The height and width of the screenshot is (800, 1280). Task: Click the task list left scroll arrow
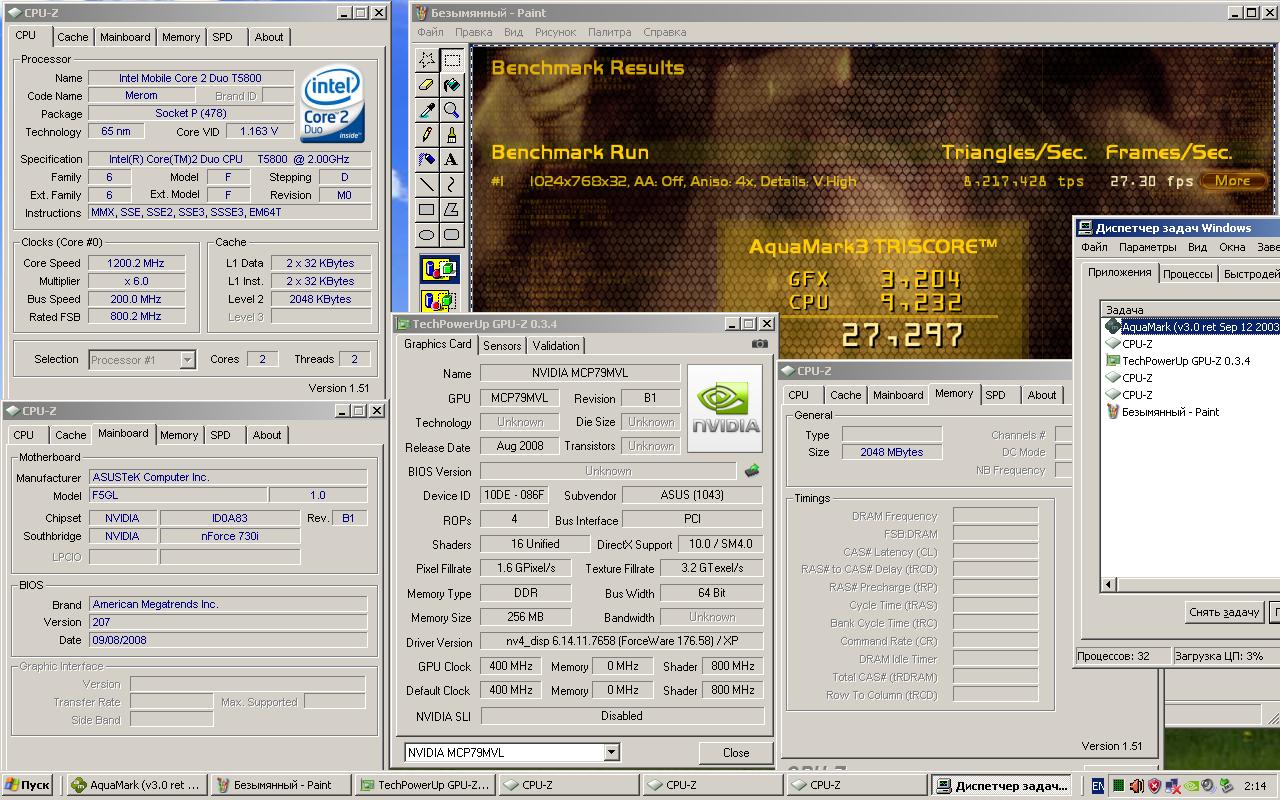[x=1109, y=584]
